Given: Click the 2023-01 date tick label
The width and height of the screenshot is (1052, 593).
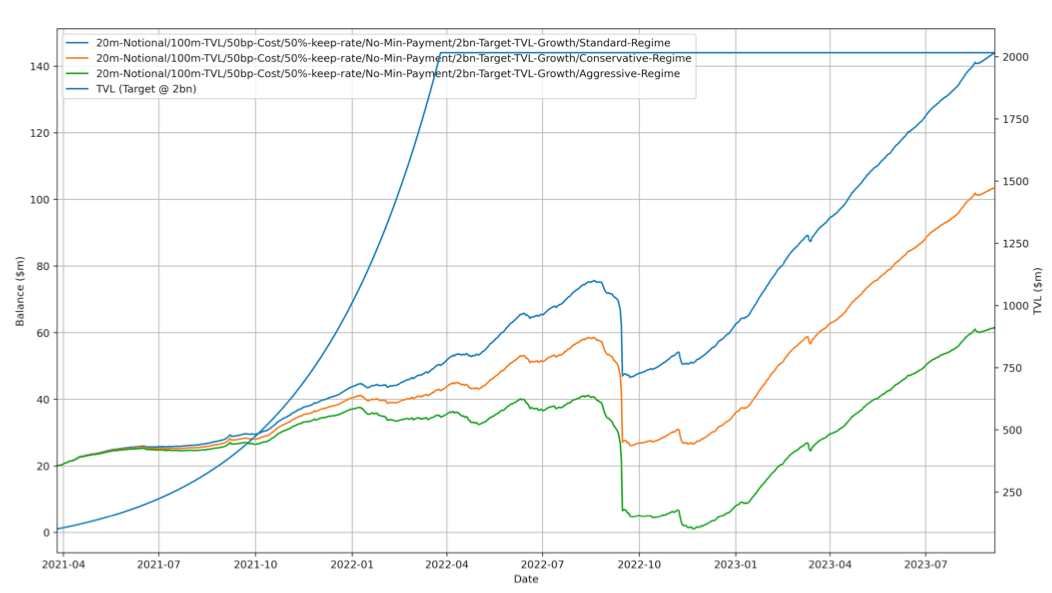Looking at the screenshot, I should [x=736, y=564].
